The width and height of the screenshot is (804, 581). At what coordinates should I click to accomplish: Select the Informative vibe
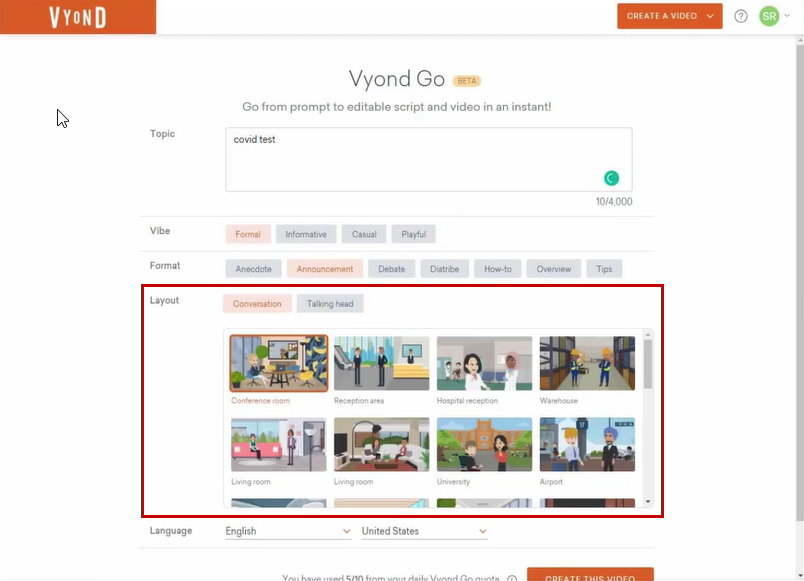pos(306,234)
